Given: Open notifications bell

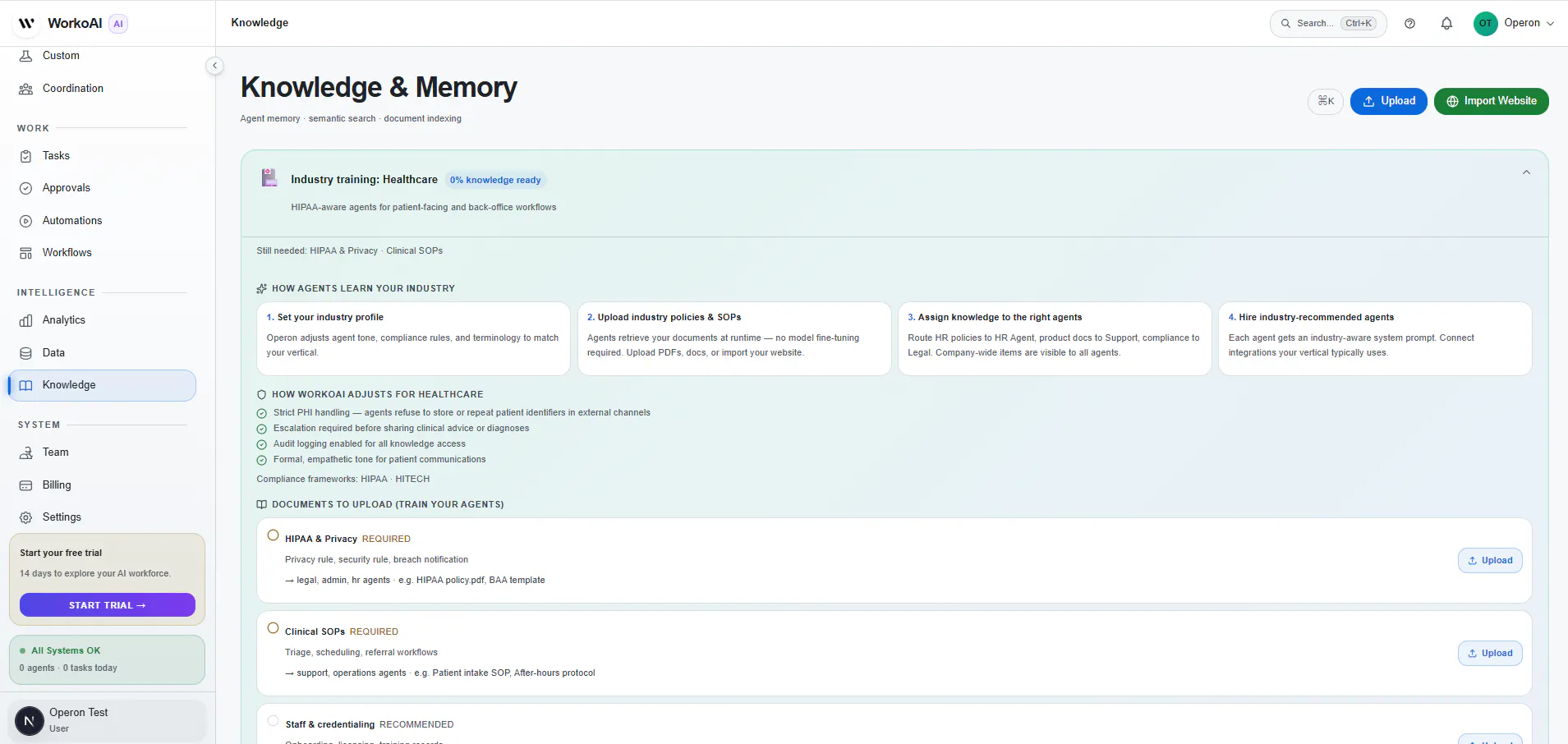Looking at the screenshot, I should [1446, 24].
